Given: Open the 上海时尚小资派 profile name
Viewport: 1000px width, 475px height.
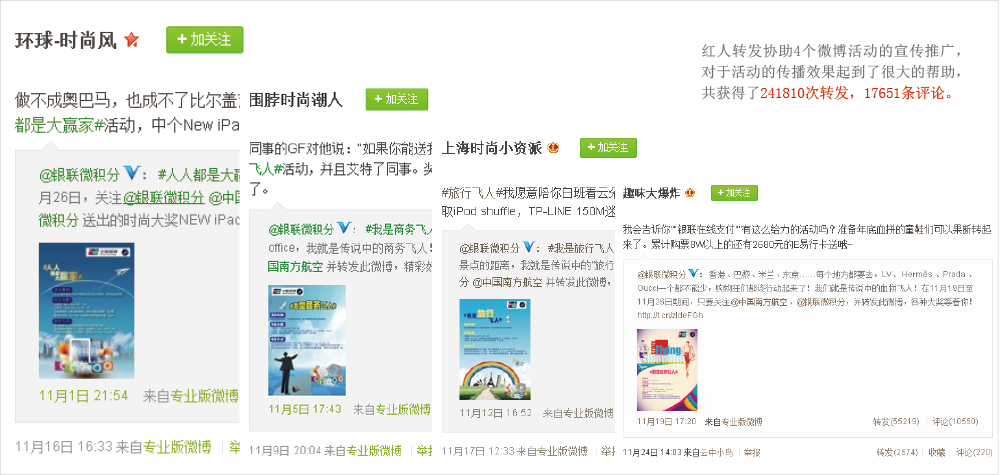Looking at the screenshot, I should [492, 148].
